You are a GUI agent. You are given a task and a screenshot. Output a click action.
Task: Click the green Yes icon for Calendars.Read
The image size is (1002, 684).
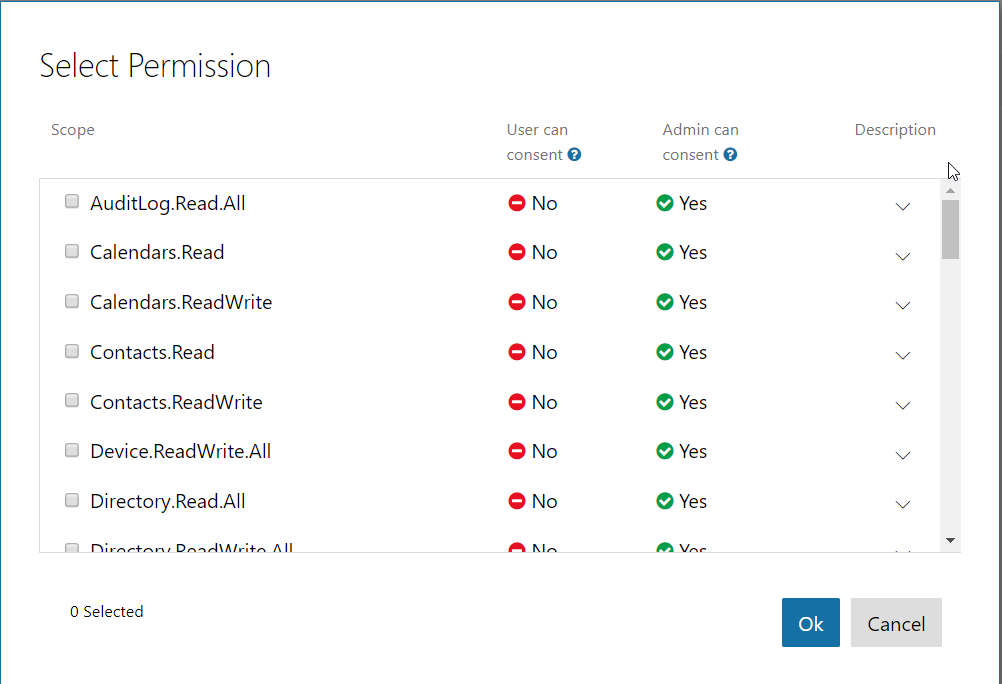[665, 252]
